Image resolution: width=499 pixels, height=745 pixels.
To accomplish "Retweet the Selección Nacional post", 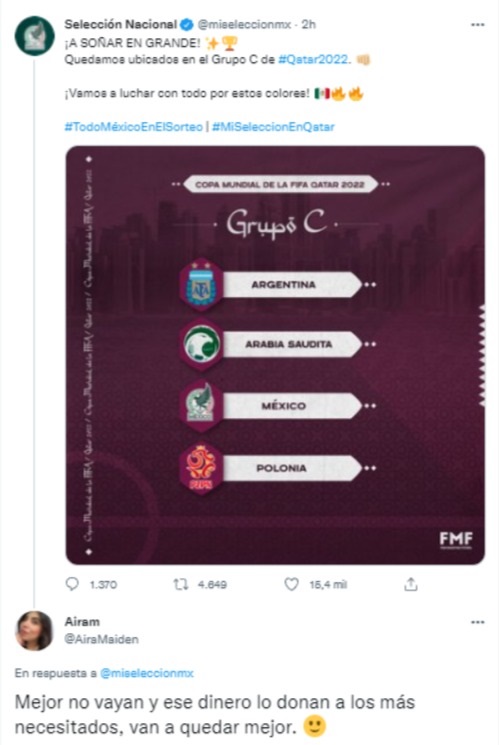I will [x=181, y=584].
